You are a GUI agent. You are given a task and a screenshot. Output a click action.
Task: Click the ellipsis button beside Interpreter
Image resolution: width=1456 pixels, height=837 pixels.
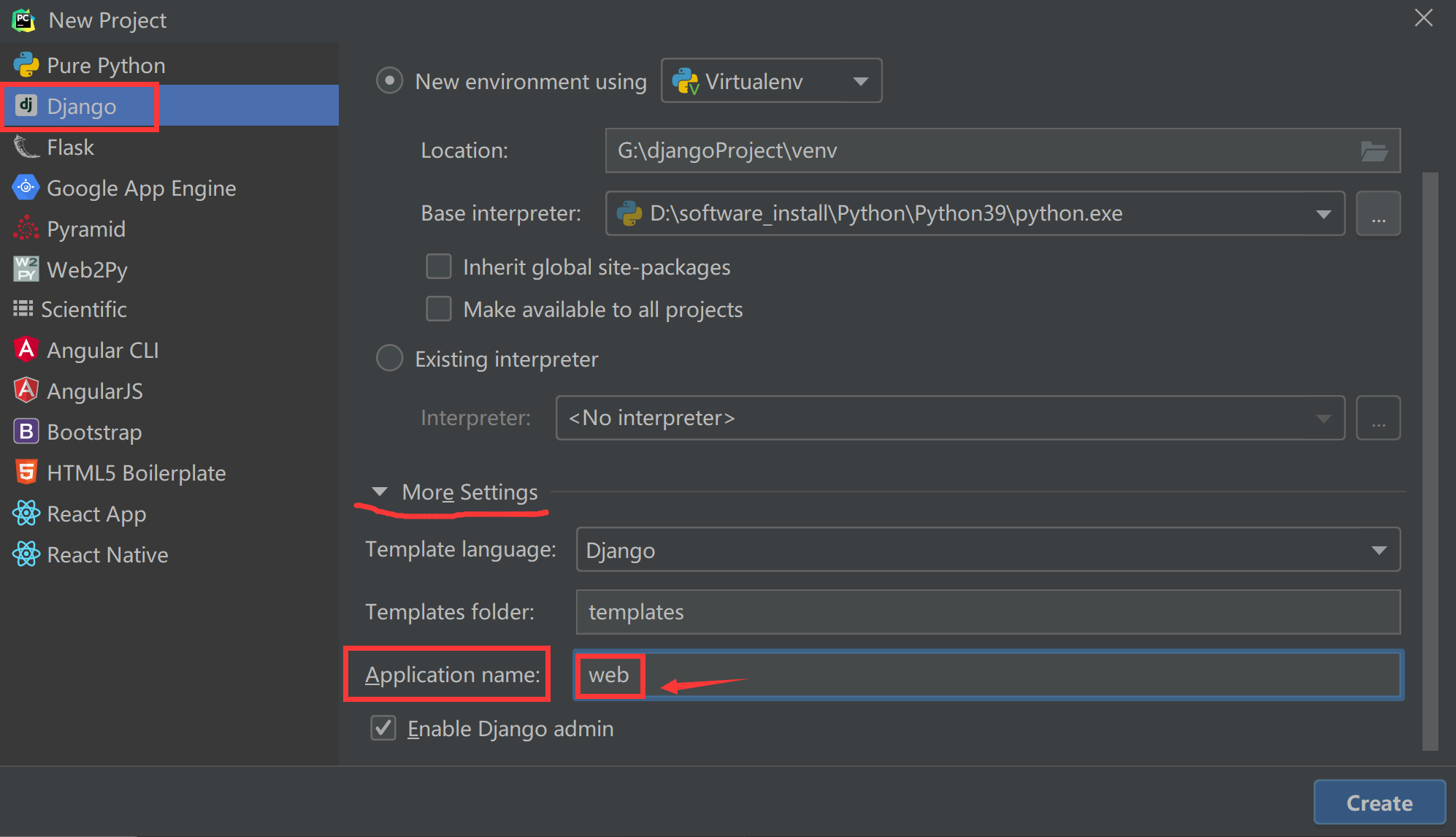click(1378, 418)
